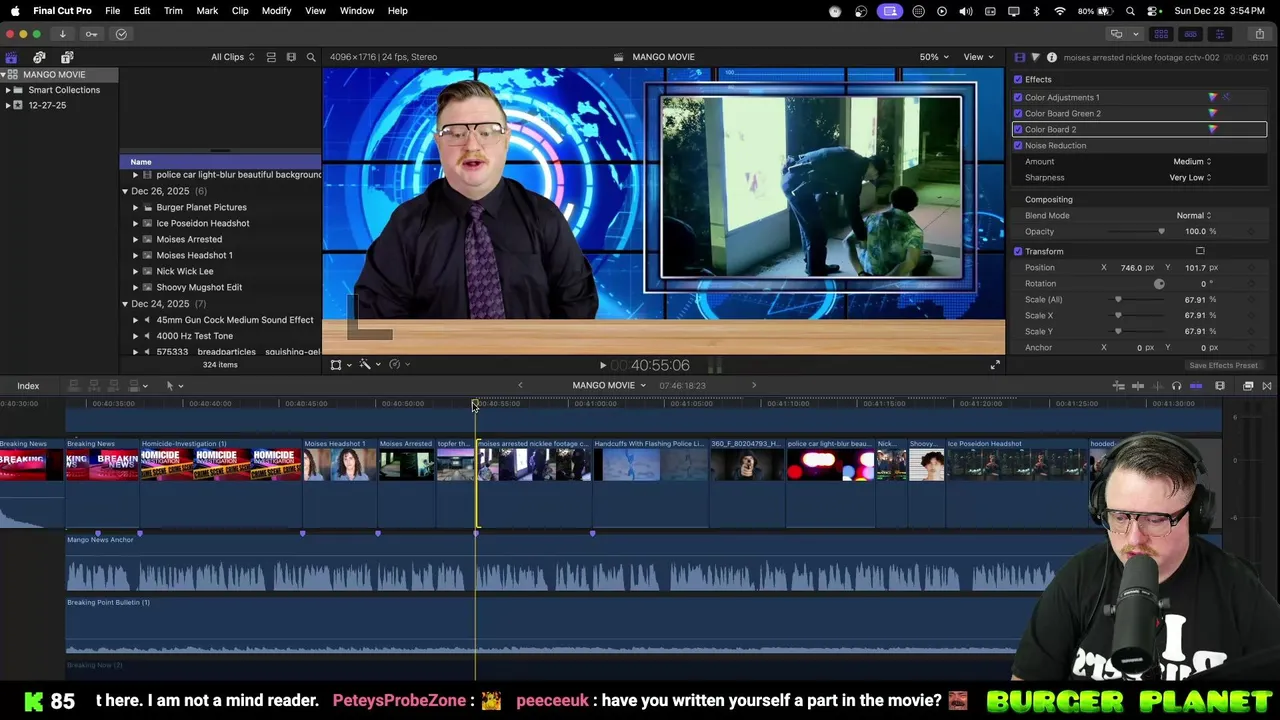The image size is (1280, 720).
Task: Open MANGO MOVIE timeline project popup
Action: pyautogui.click(x=609, y=386)
